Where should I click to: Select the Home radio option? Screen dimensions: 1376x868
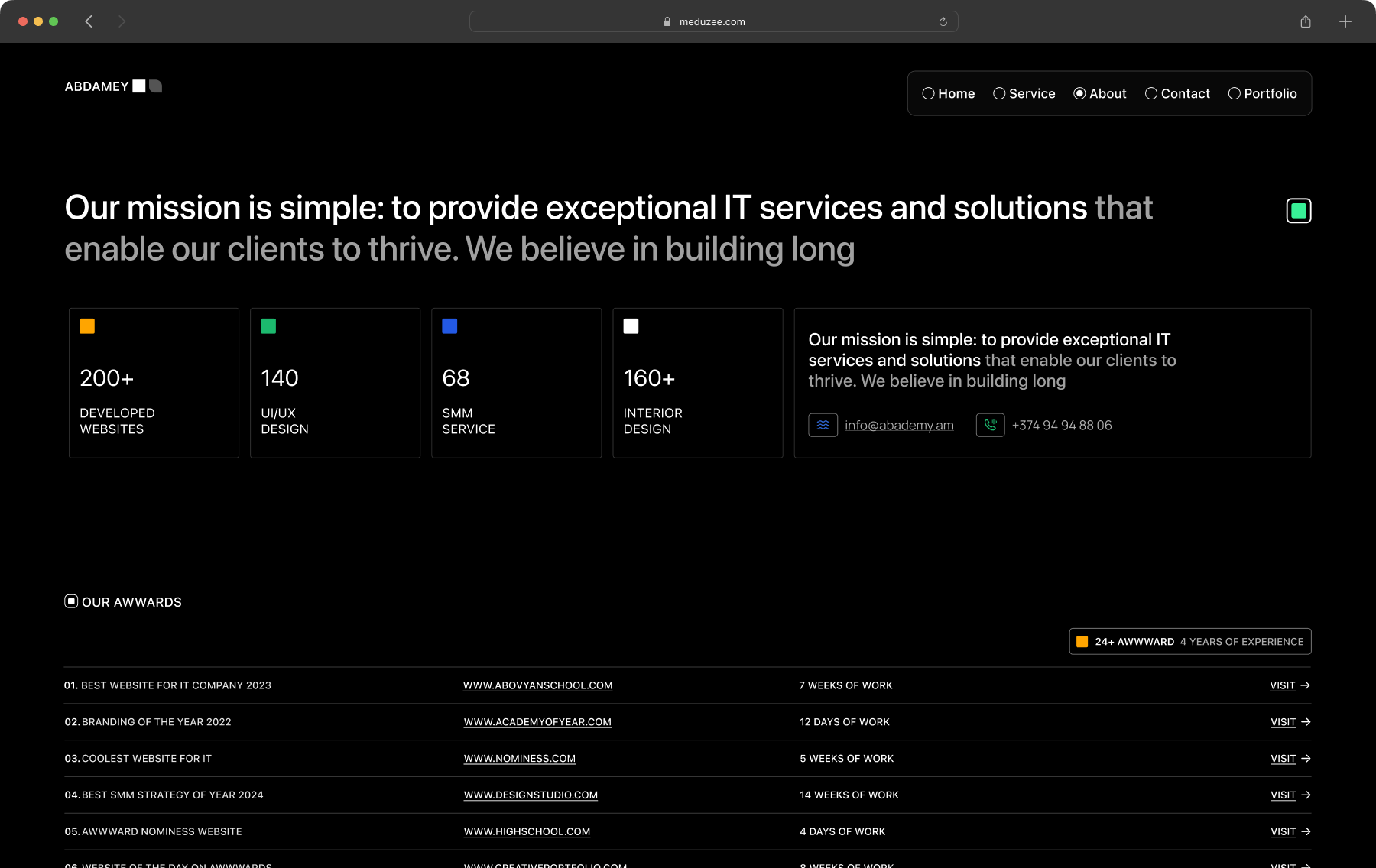click(x=948, y=93)
